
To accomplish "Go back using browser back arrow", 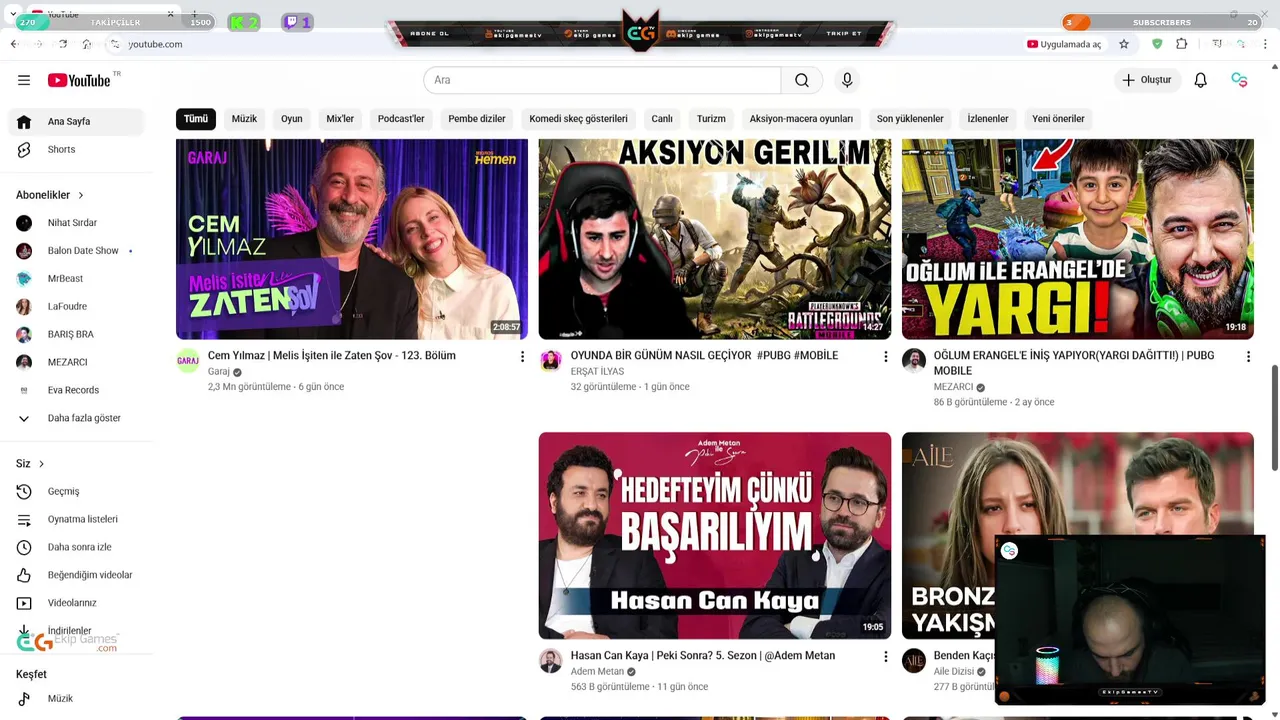I will coord(14,44).
